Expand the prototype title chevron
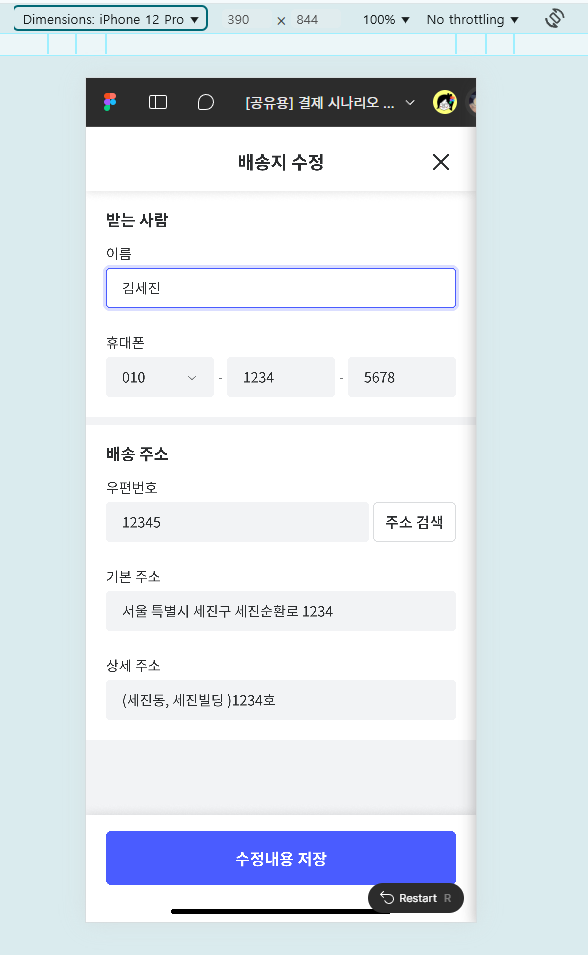 pos(410,102)
